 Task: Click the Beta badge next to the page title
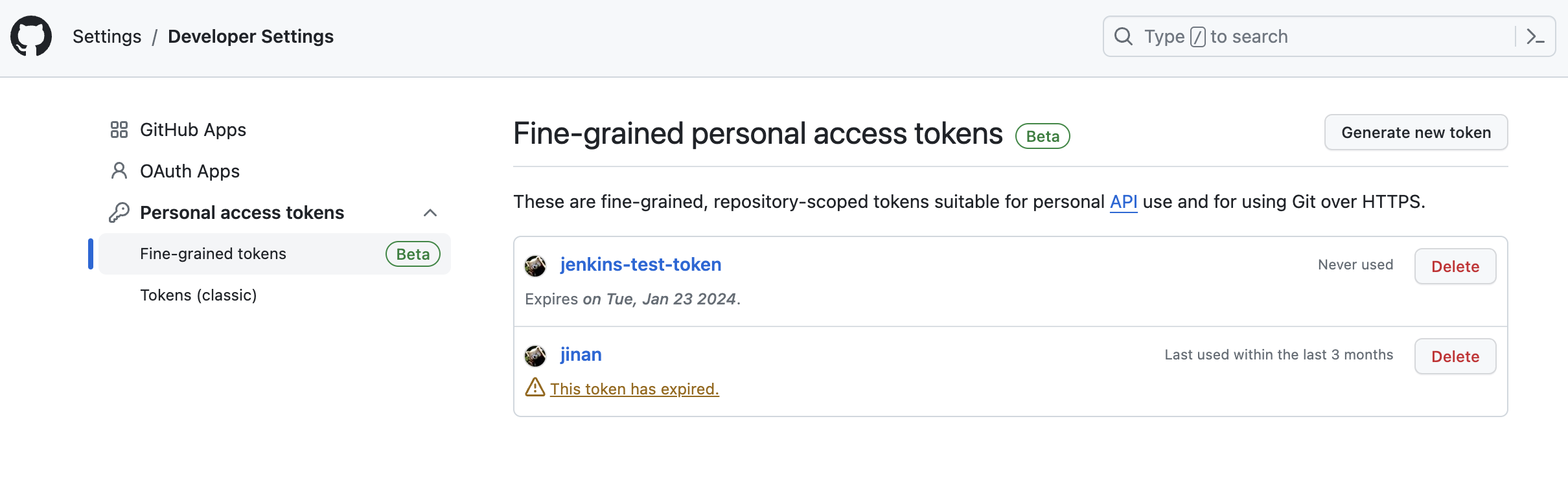1041,136
